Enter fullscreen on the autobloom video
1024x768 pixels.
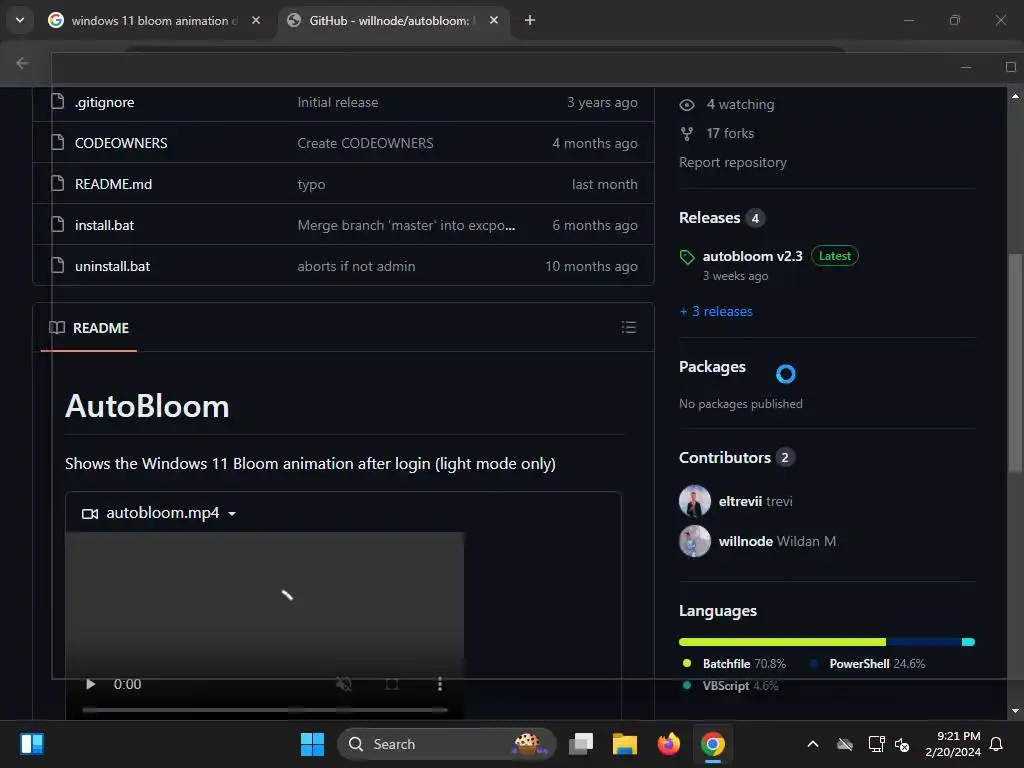(x=392, y=684)
